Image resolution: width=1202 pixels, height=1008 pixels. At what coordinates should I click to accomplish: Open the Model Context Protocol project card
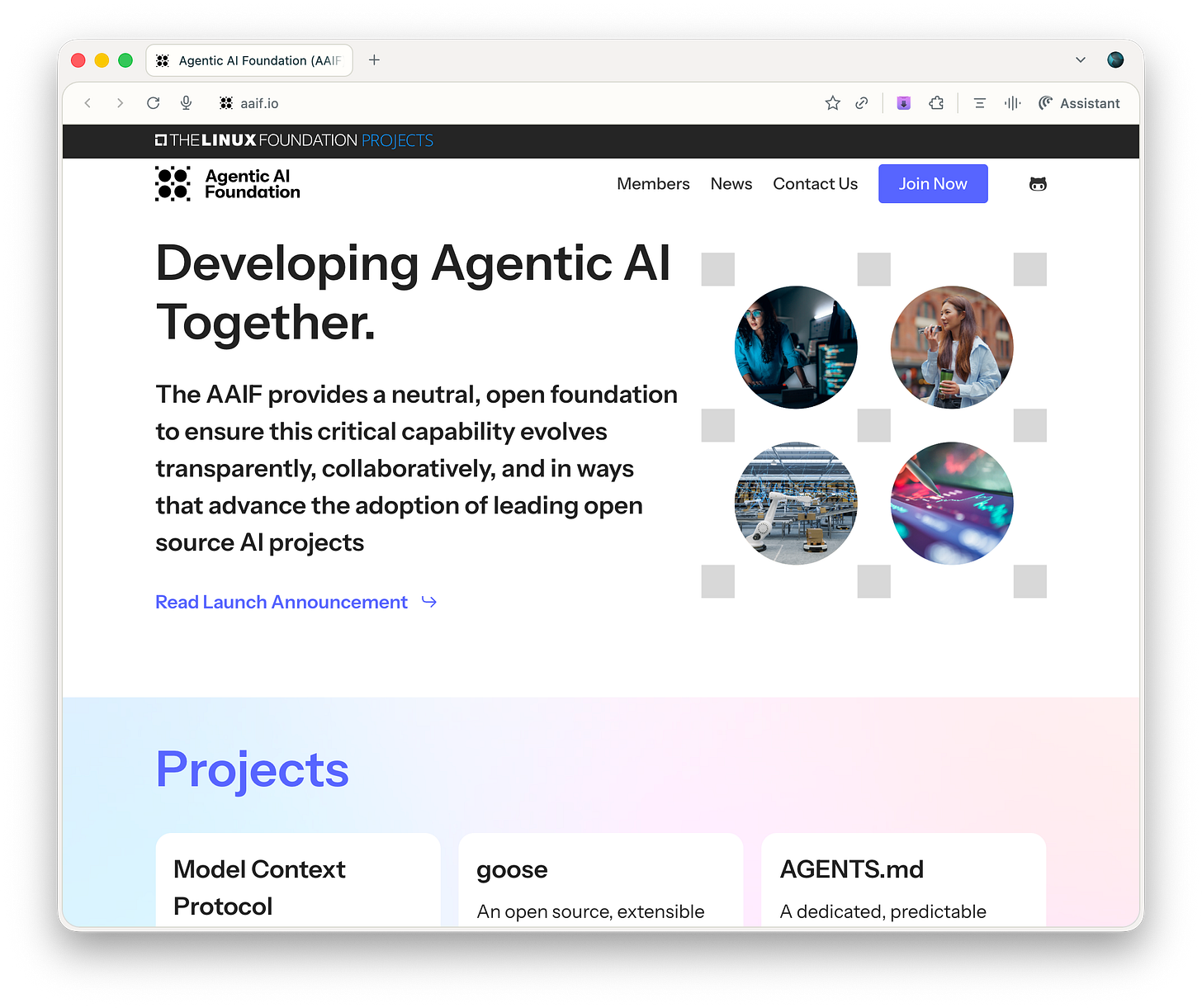pos(298,880)
